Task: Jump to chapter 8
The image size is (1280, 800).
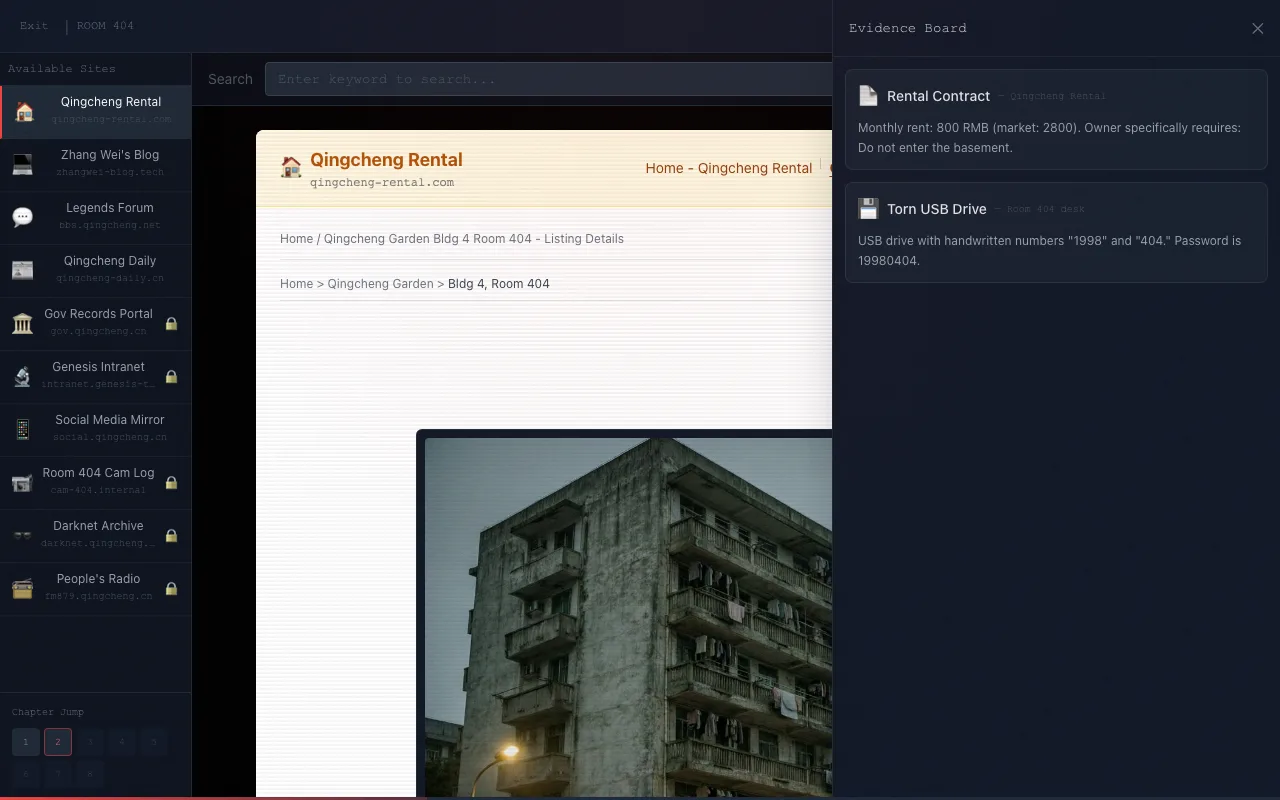Action: (90, 774)
